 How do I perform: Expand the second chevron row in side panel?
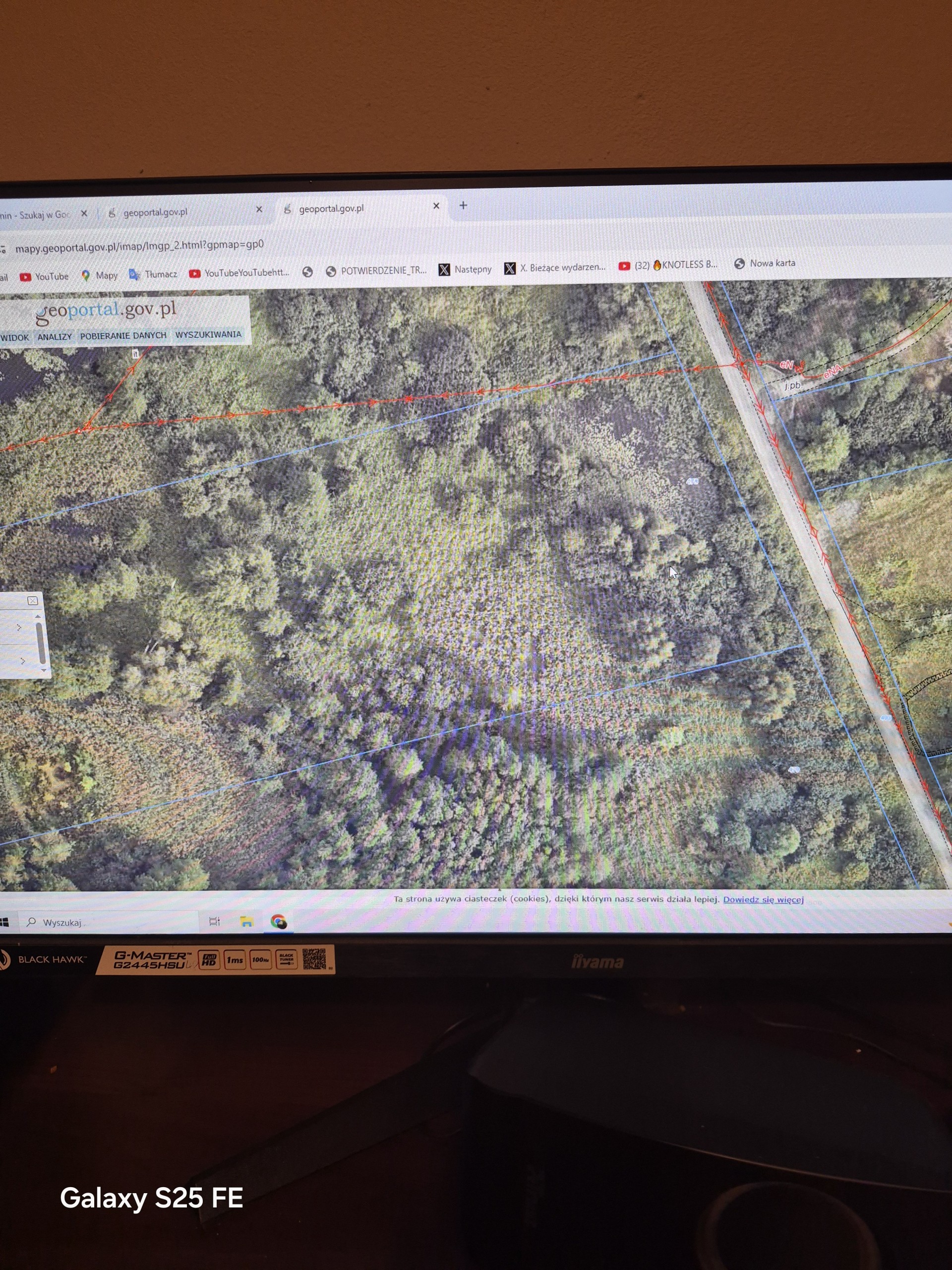tap(22, 661)
